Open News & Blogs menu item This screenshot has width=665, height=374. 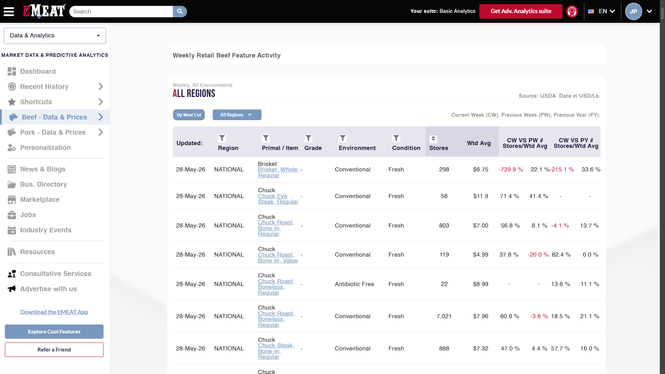click(43, 169)
